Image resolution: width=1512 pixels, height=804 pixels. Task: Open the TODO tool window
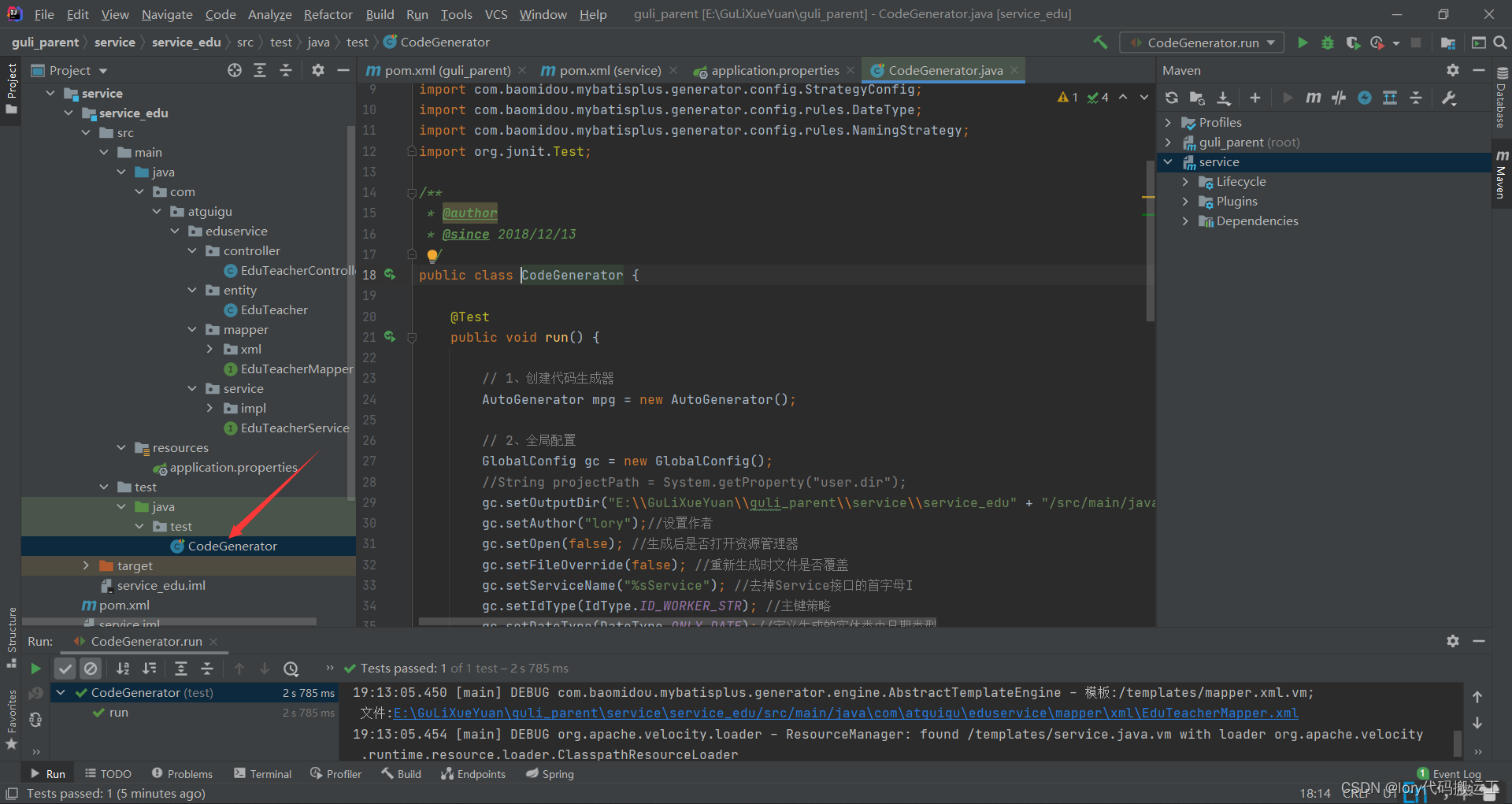coord(108,774)
